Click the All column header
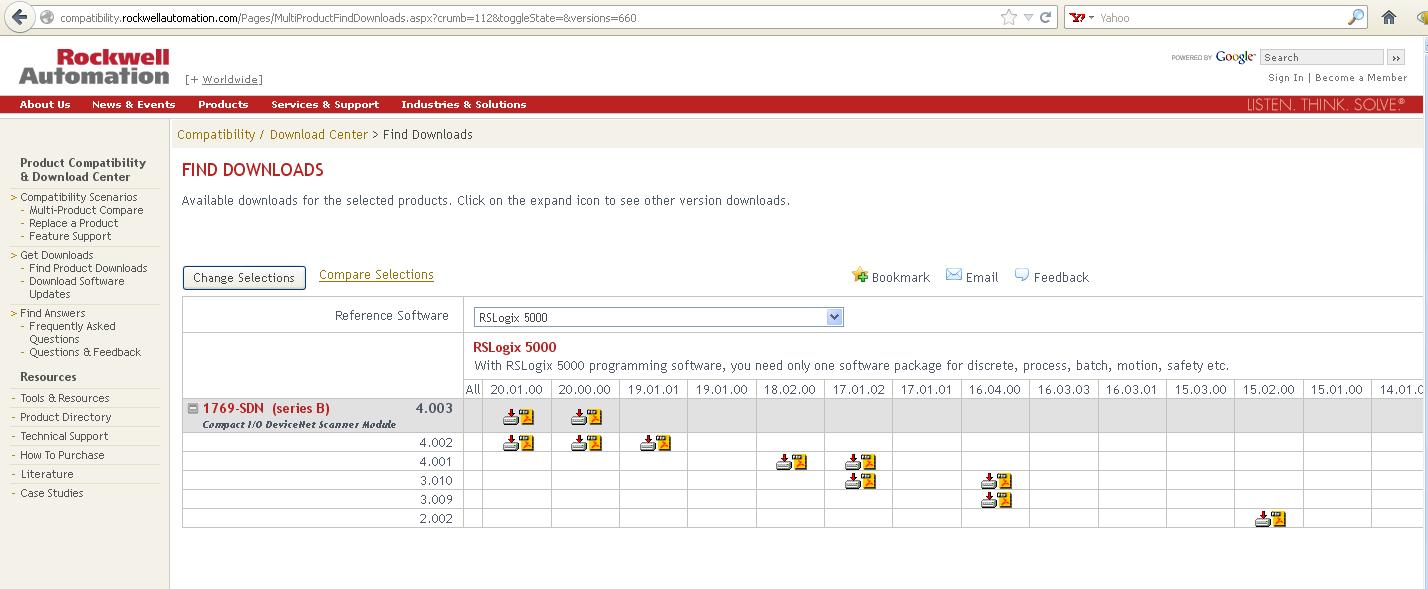 pos(473,389)
